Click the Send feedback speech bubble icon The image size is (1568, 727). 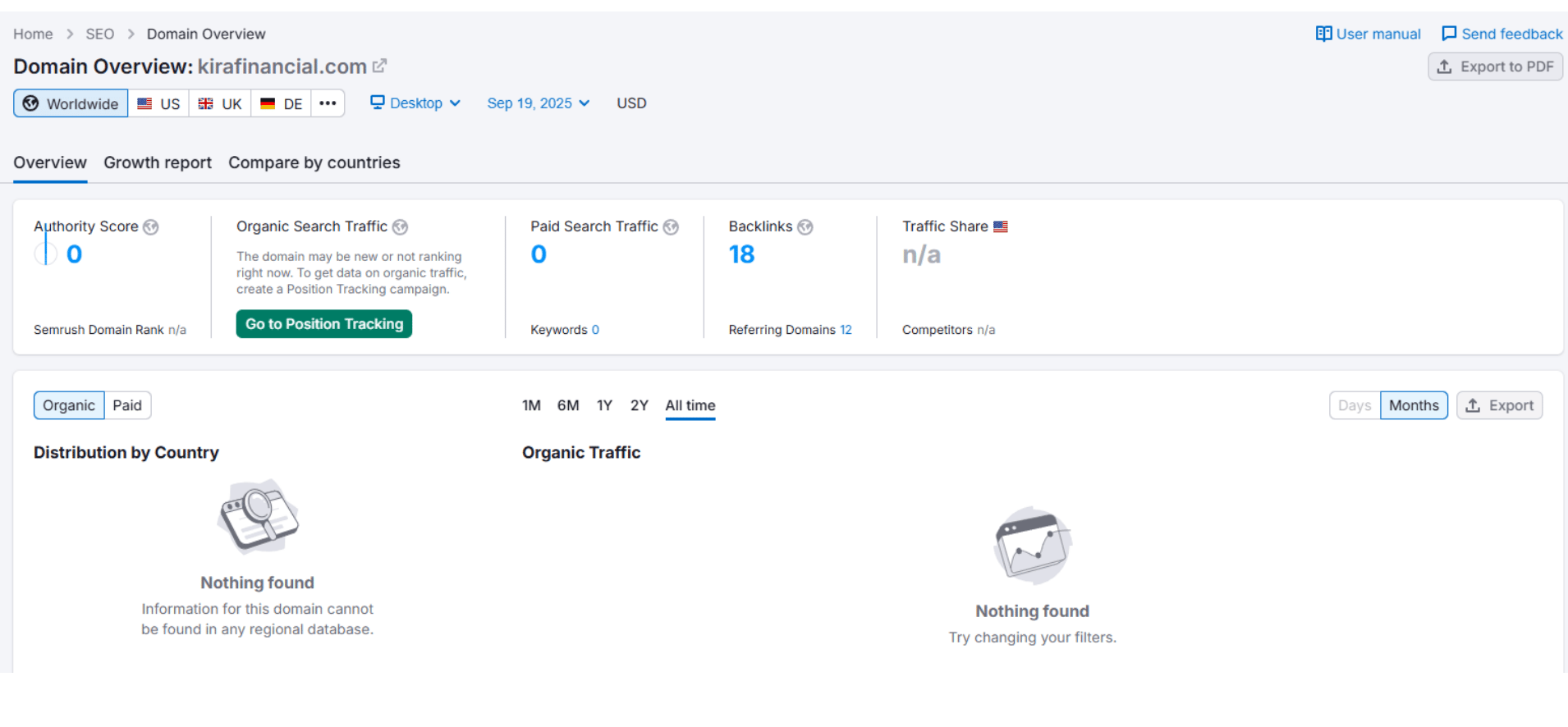(x=1449, y=34)
